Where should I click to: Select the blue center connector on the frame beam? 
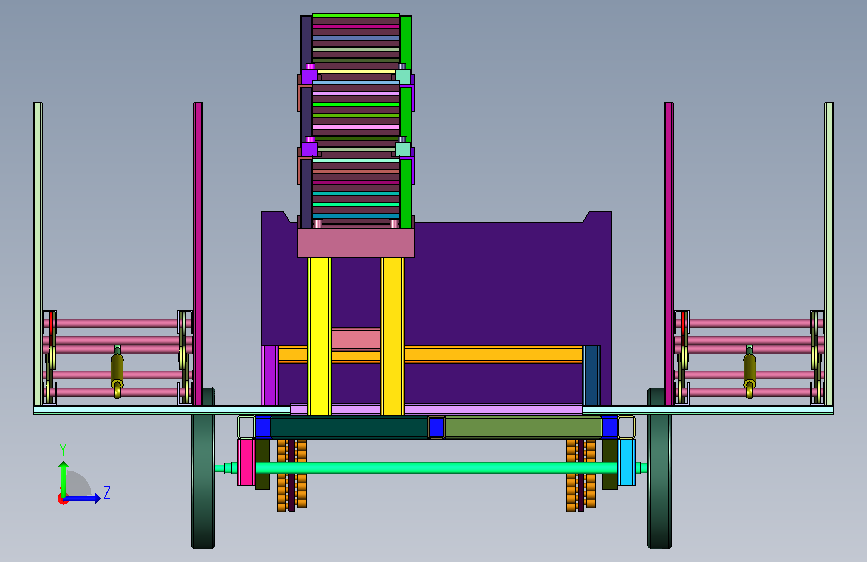[436, 428]
